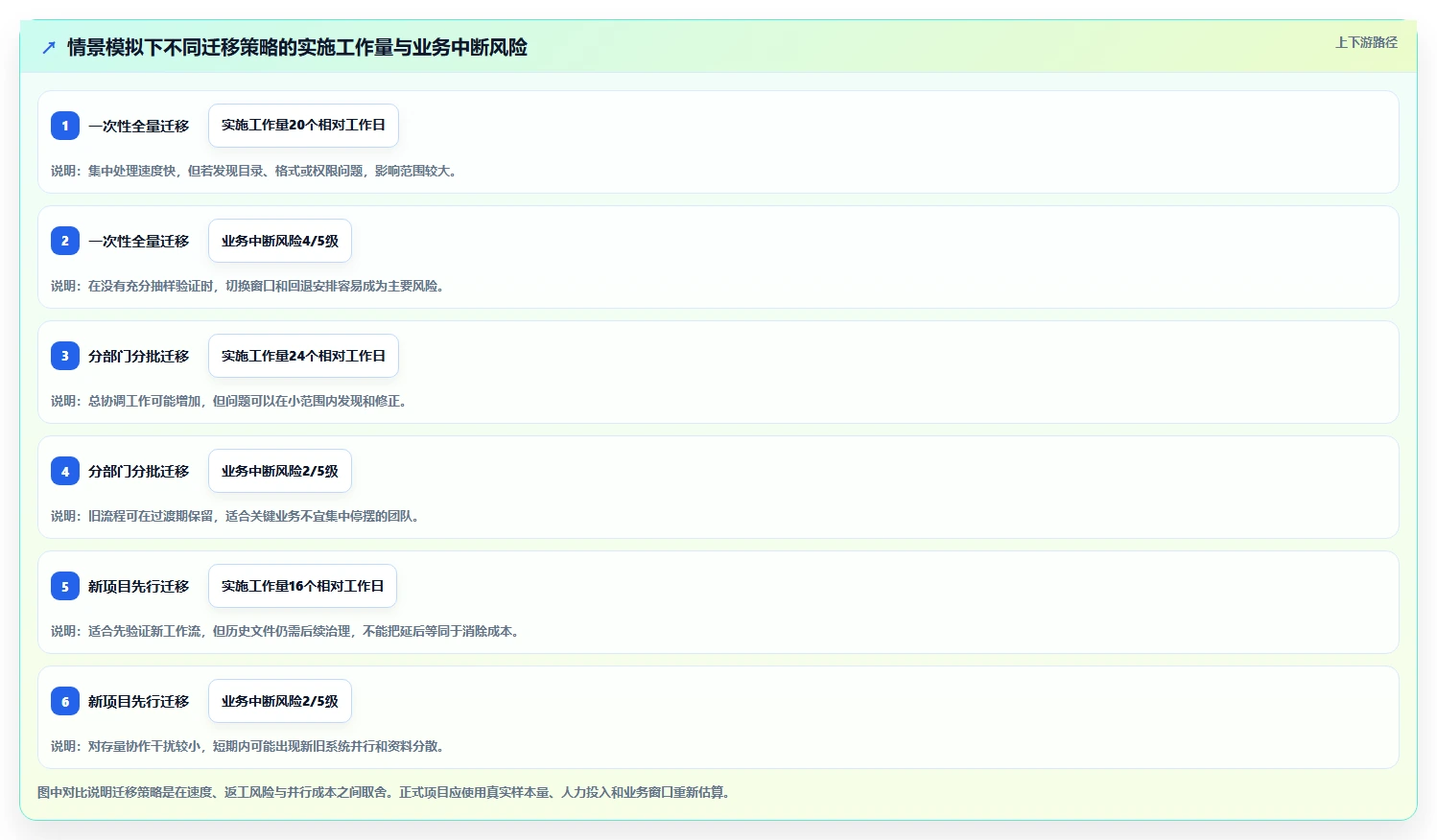Viewport: 1437px width, 840px height.
Task: Click step number badge 4
Action: tap(65, 471)
